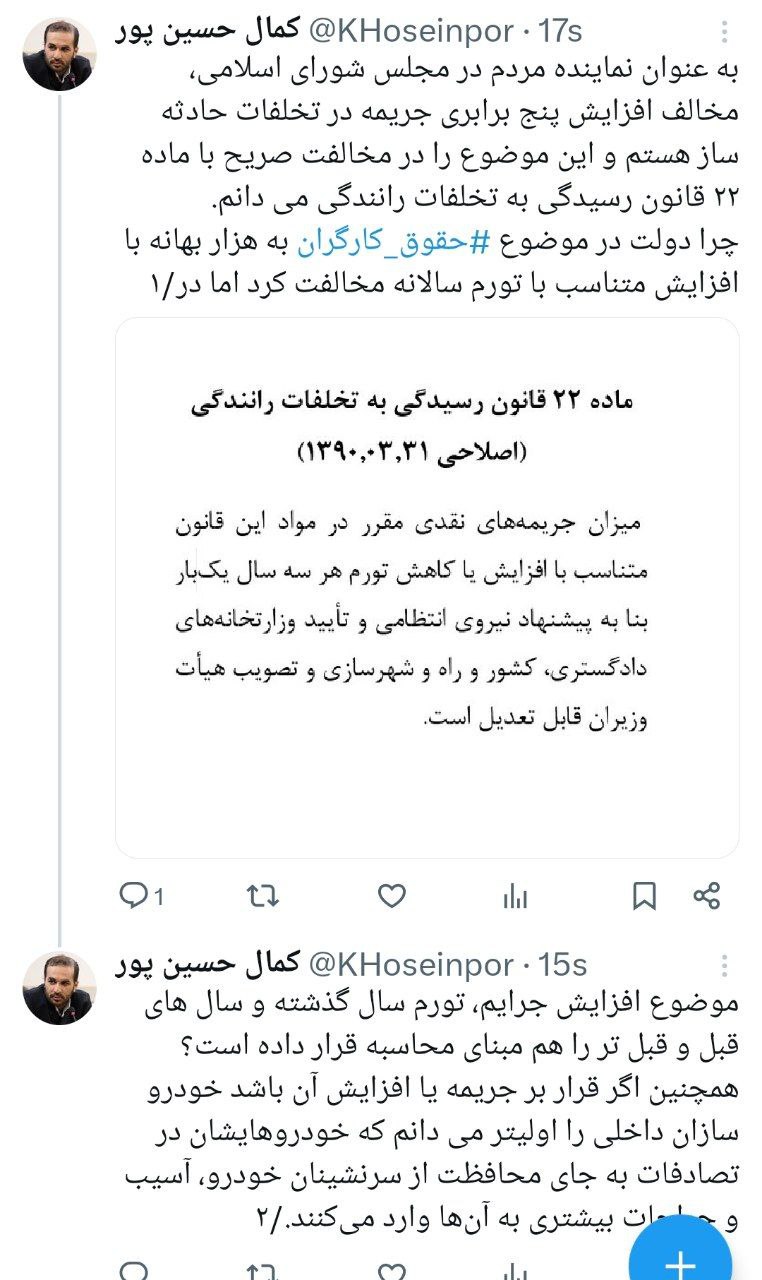Like the first tweet with the heart
Viewport: 762px width, 1280px height.
(x=392, y=895)
